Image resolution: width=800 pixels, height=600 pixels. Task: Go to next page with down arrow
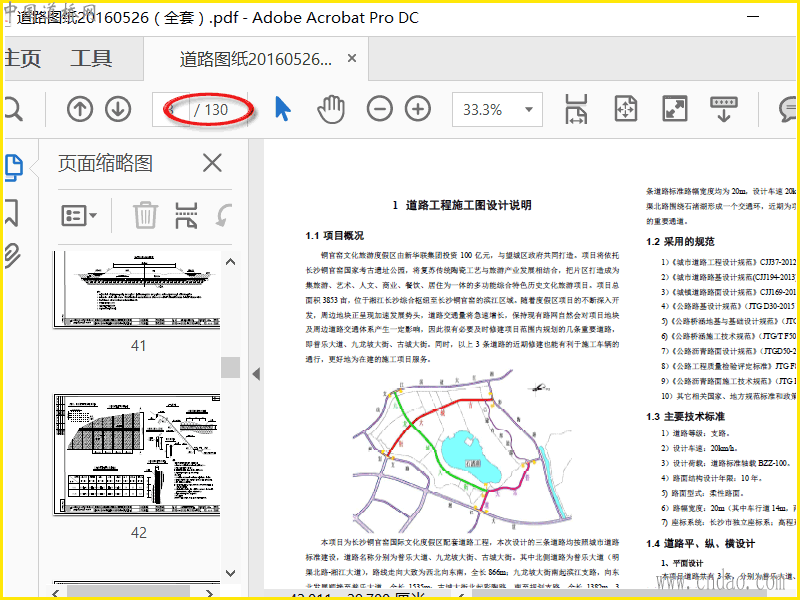click(x=118, y=109)
